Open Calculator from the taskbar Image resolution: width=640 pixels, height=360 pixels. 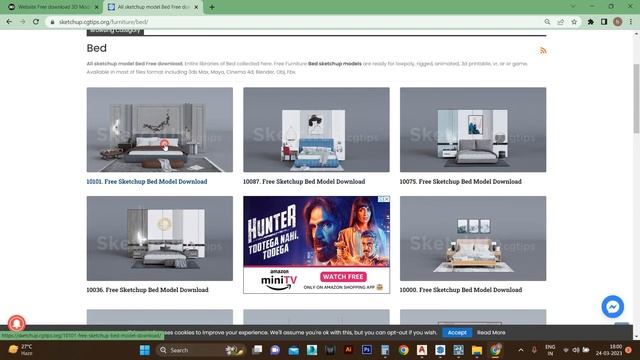point(385,350)
